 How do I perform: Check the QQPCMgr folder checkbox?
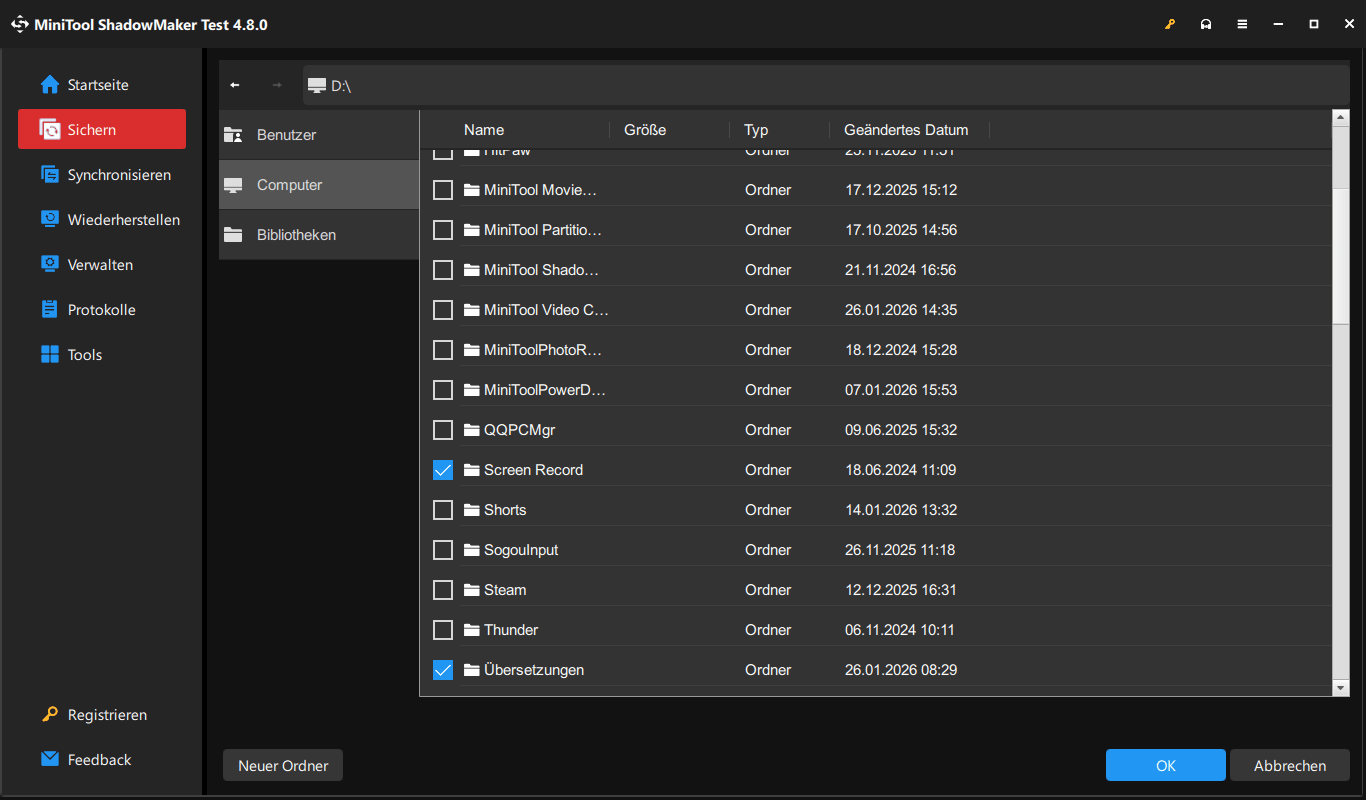click(443, 429)
